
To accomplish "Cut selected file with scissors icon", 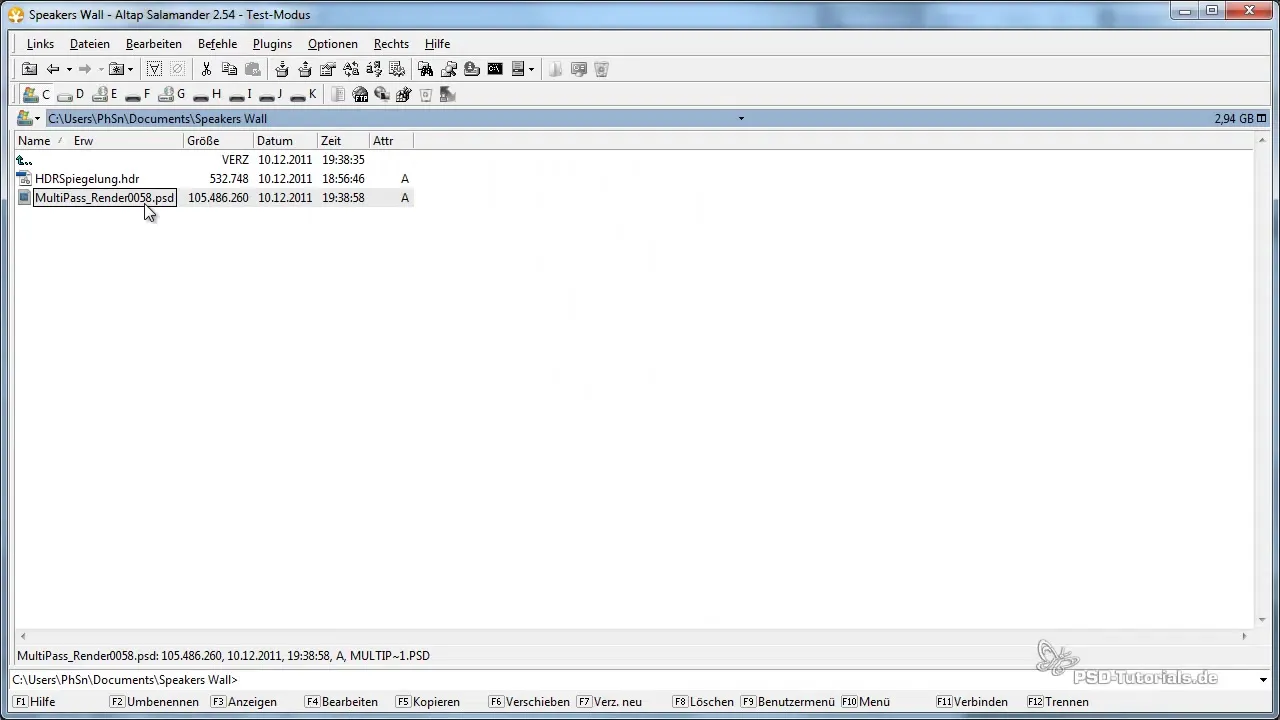I will coord(206,69).
